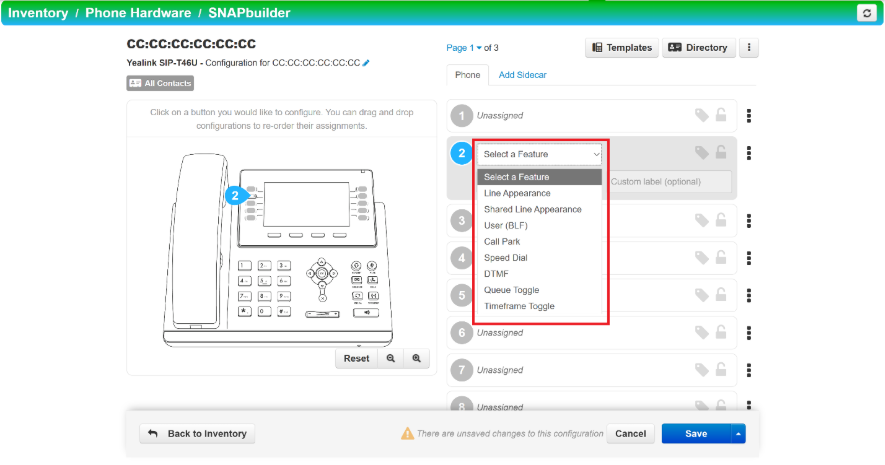
Task: Select the number 3 button circle
Action: click(x=462, y=221)
